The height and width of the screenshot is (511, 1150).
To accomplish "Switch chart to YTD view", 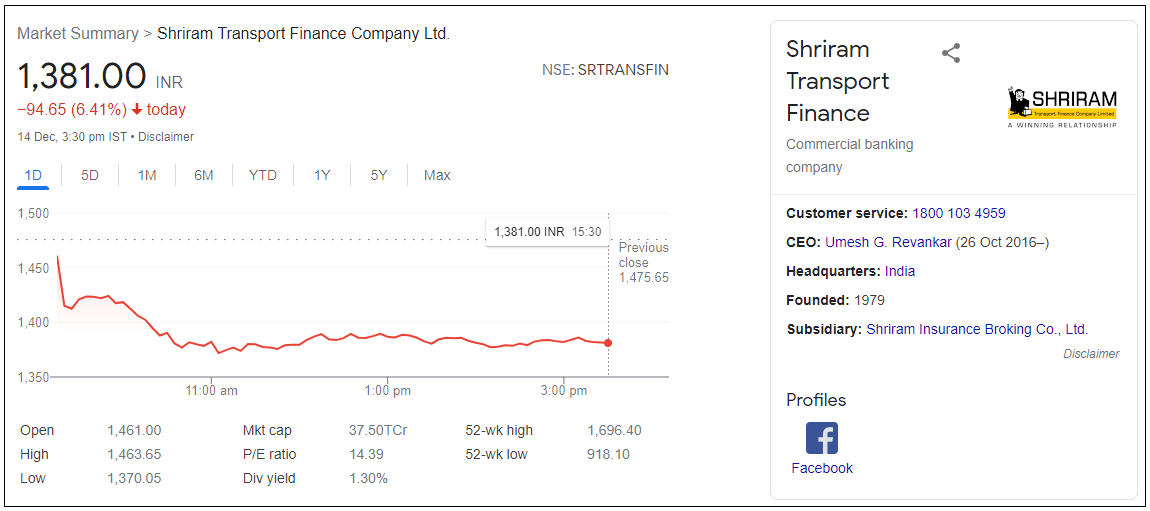I will [x=263, y=175].
